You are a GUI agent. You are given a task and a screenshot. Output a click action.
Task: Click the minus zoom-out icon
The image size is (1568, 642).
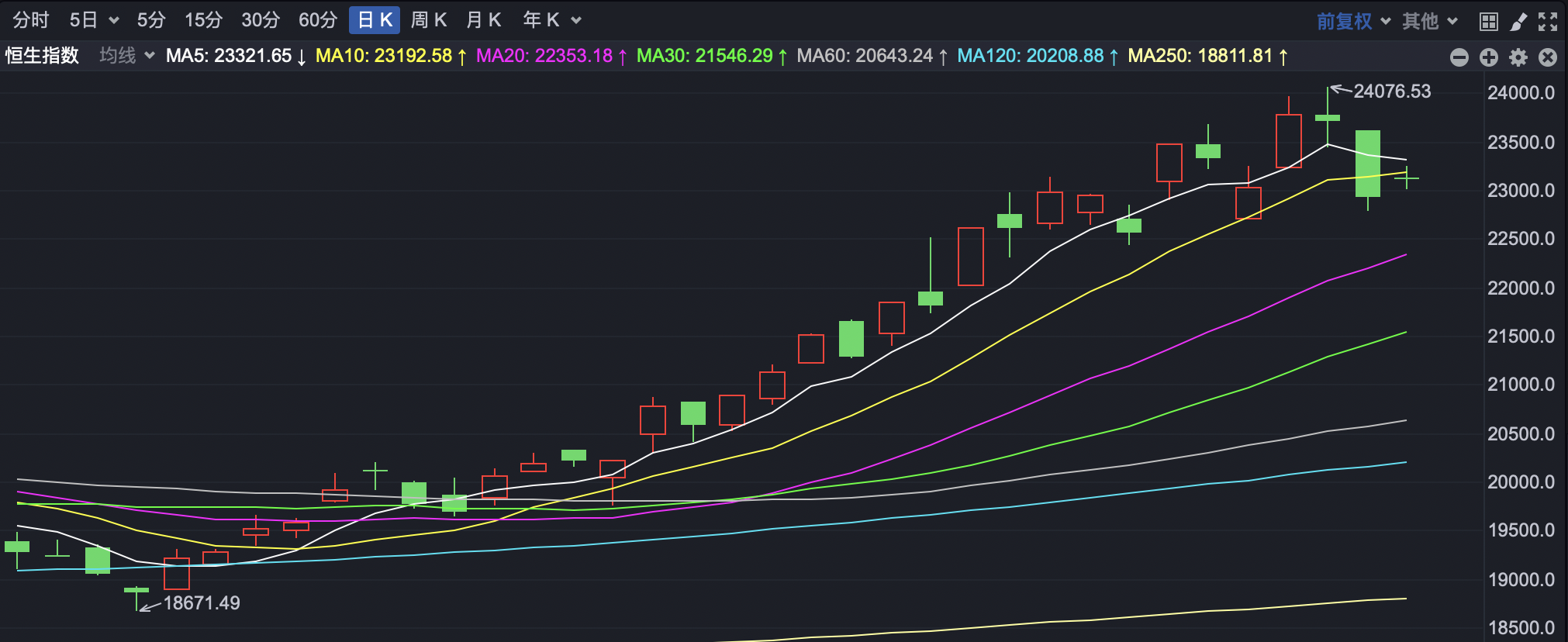click(x=1459, y=57)
